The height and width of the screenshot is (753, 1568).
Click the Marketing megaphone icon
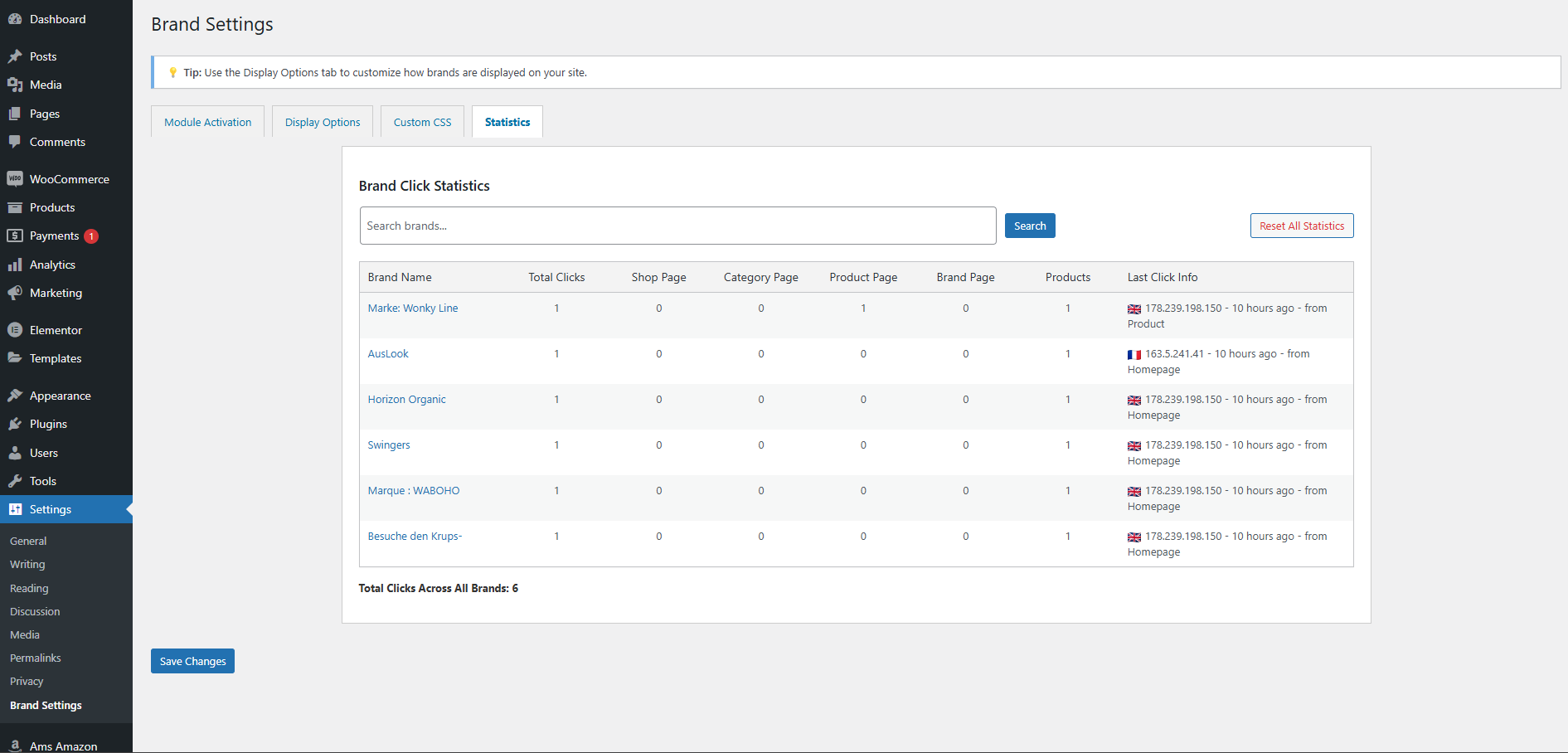point(15,293)
